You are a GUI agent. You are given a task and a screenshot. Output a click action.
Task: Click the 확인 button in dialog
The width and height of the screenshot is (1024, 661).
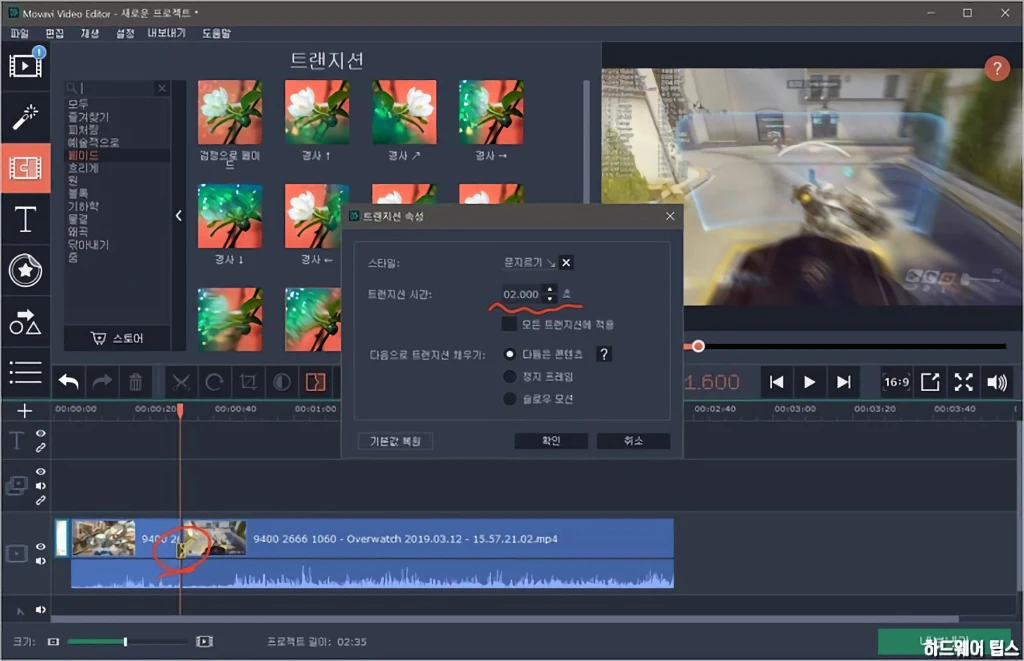(x=551, y=441)
